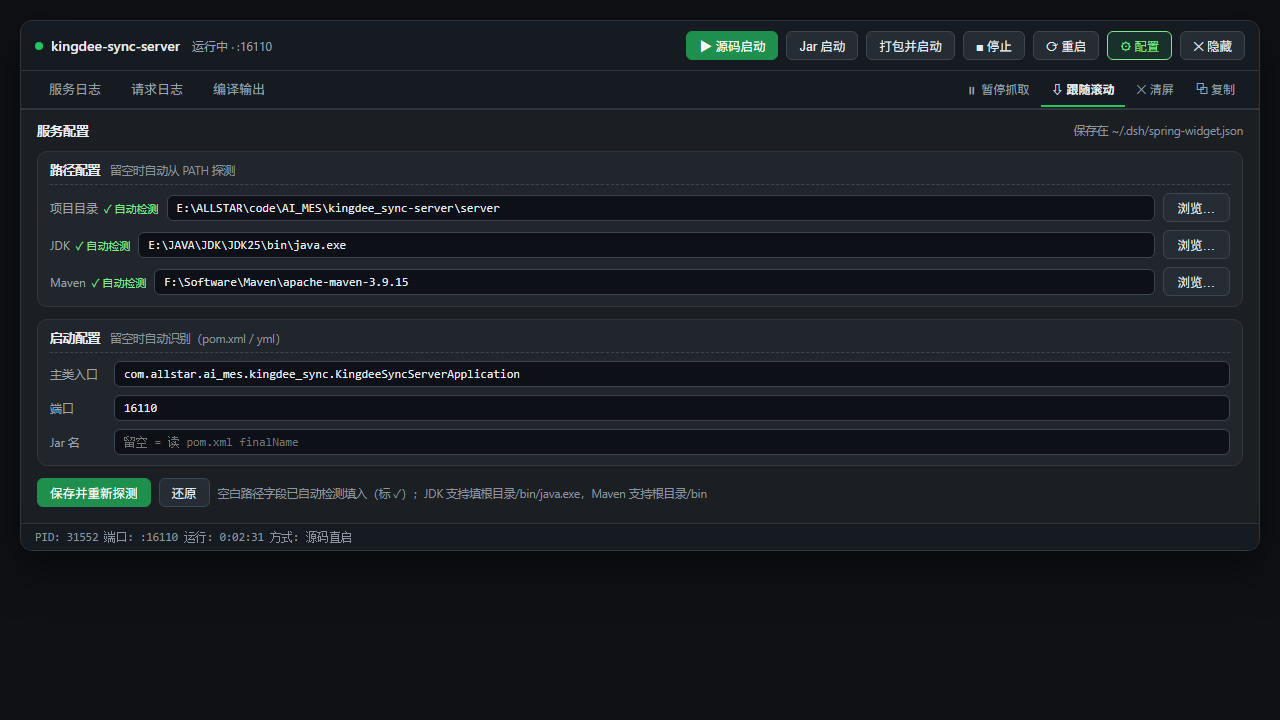Click the Jar 启动 button
The height and width of the screenshot is (720, 1280).
[822, 46]
